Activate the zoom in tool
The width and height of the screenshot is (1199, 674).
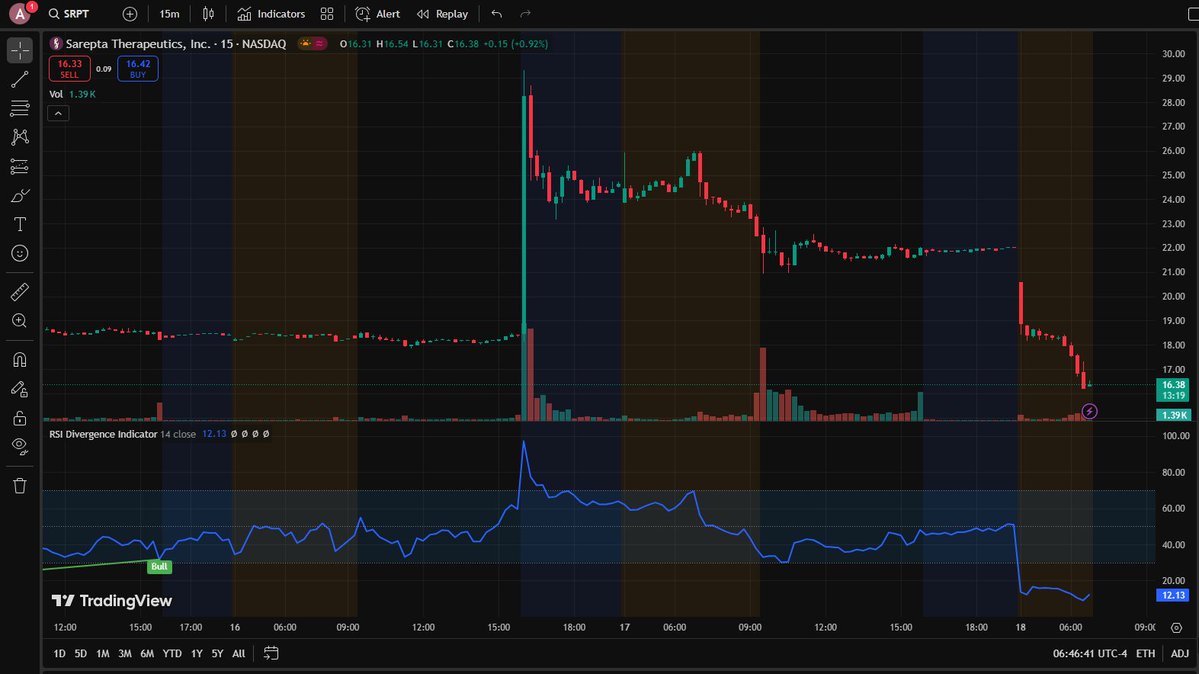20,321
